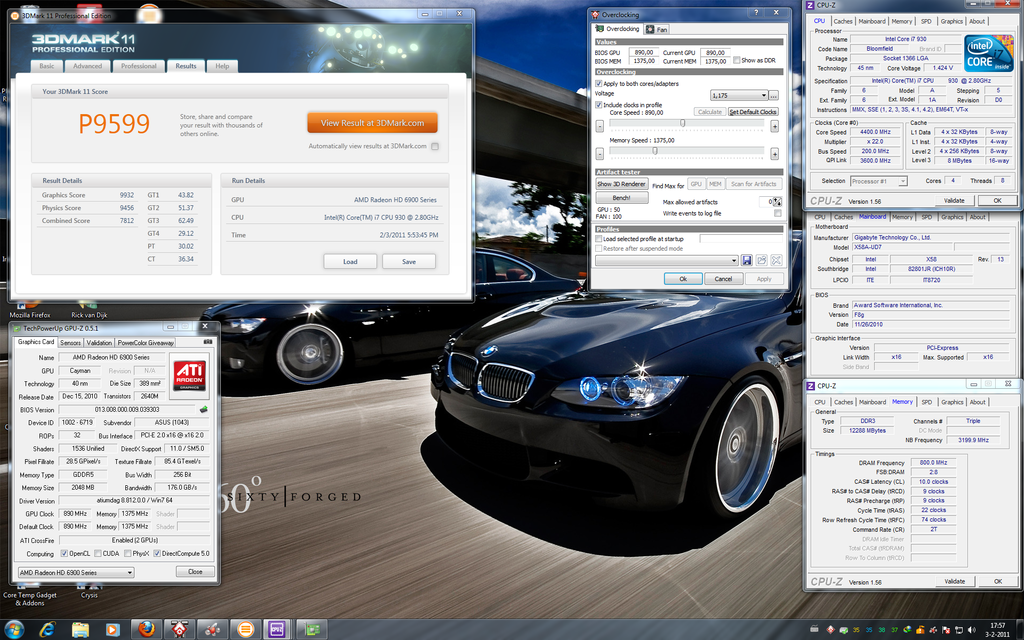Open Firefox from the taskbar
Screen dimensions: 1024x640
click(x=146, y=629)
